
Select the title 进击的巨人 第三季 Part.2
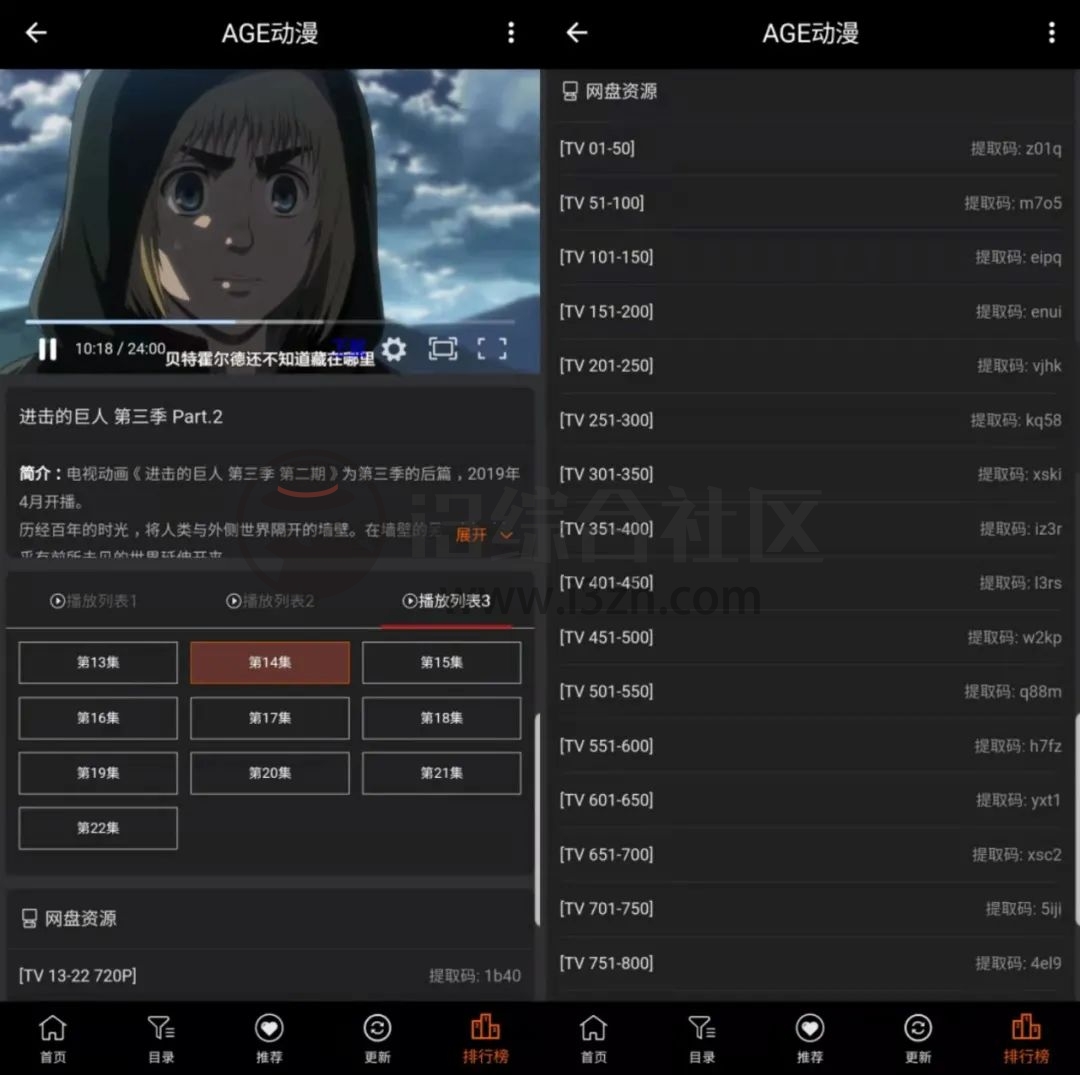click(121, 417)
